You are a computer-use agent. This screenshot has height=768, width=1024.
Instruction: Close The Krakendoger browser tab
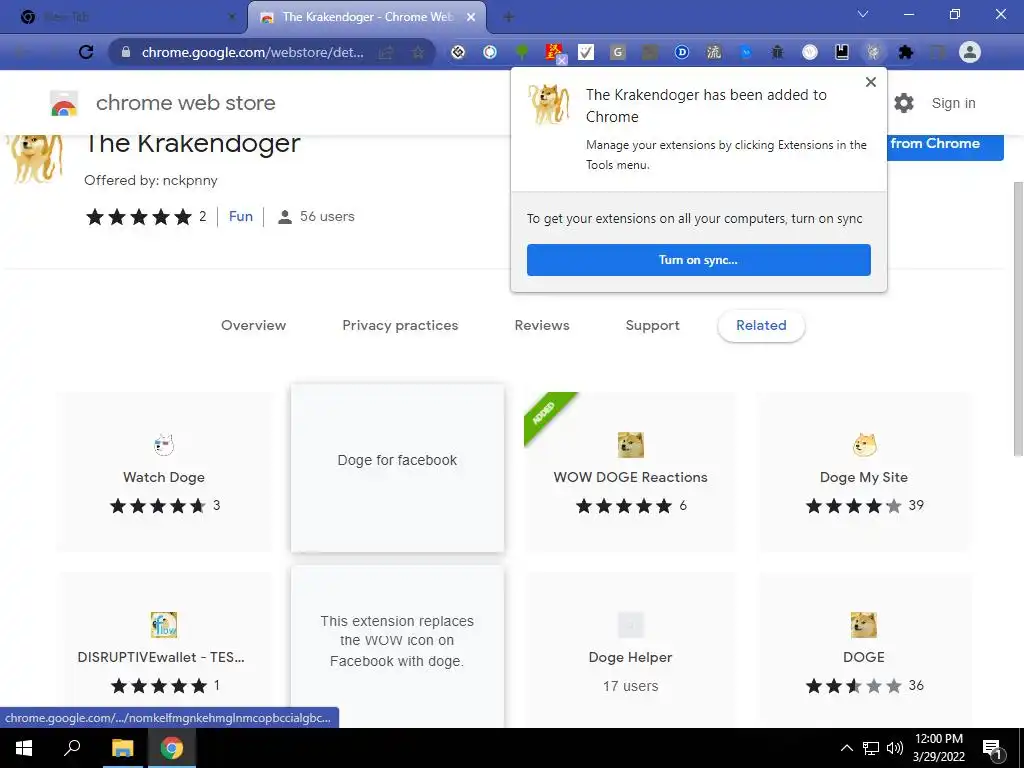(x=471, y=17)
